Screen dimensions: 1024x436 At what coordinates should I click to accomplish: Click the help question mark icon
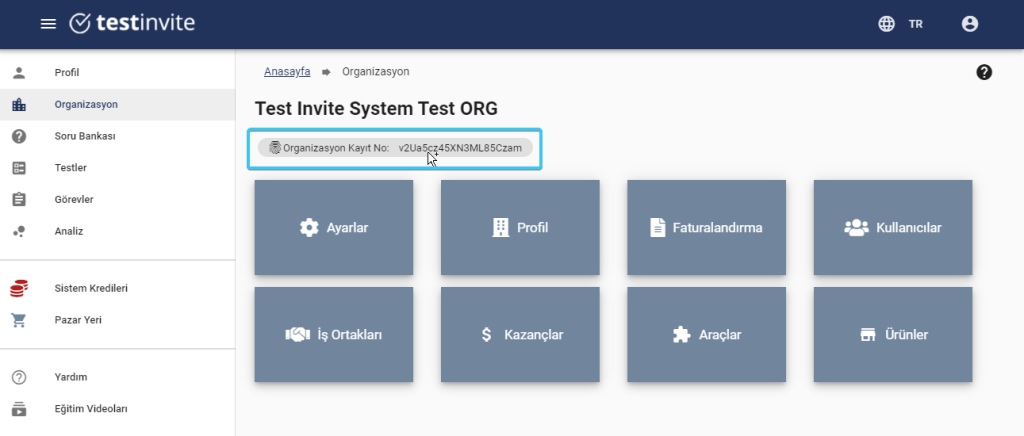coord(984,72)
